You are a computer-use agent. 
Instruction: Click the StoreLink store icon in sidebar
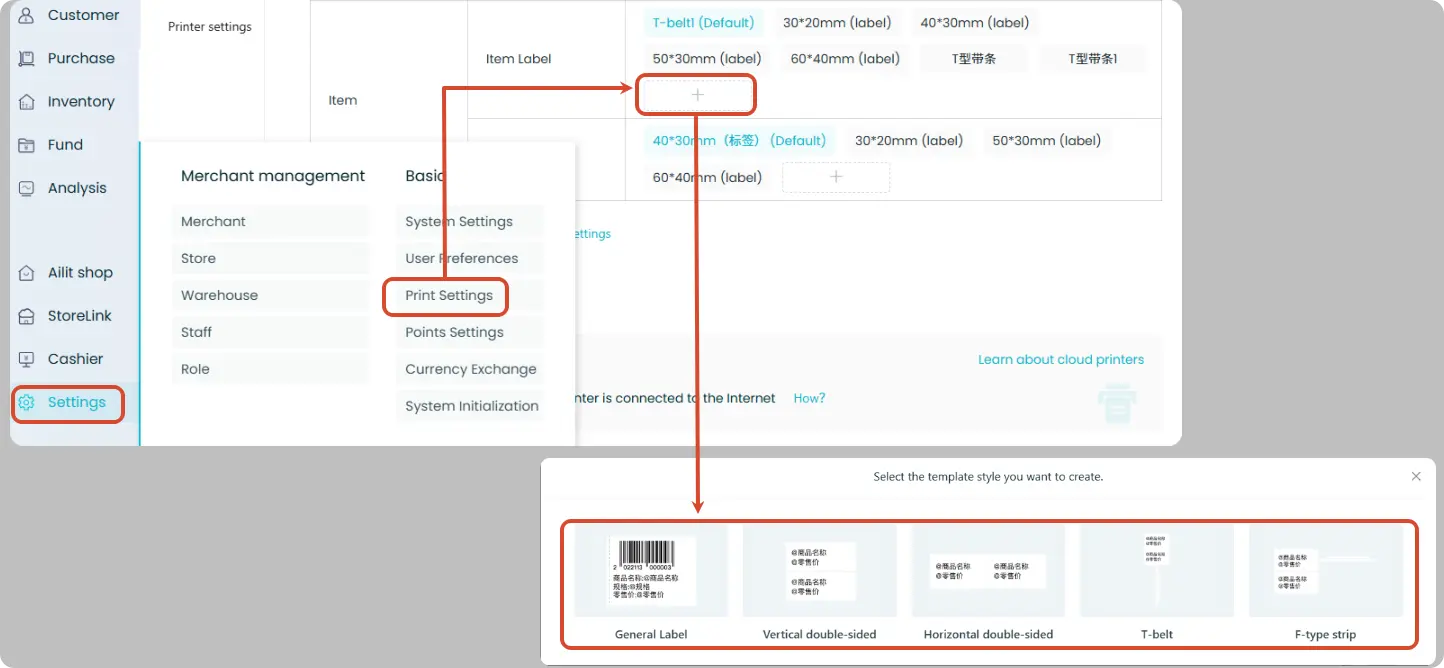(x=27, y=315)
